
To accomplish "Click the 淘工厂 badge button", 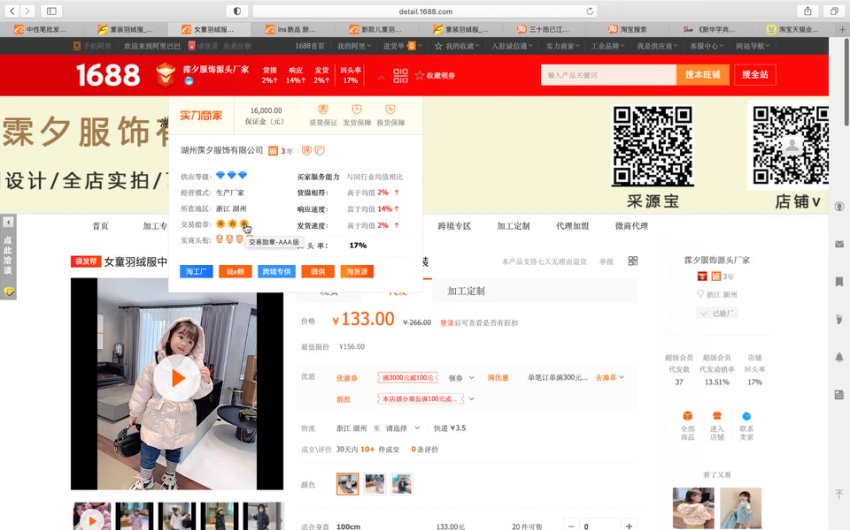I will pyautogui.click(x=196, y=271).
